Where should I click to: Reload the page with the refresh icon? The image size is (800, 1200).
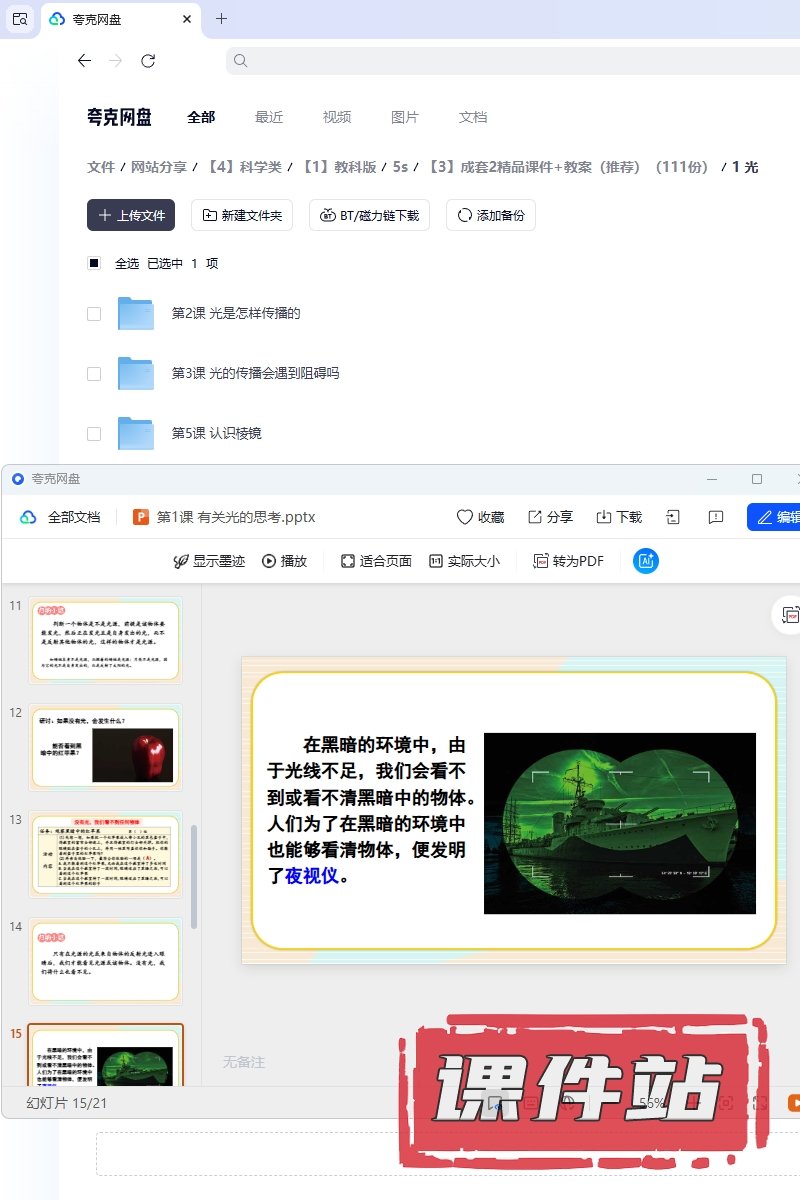[148, 61]
